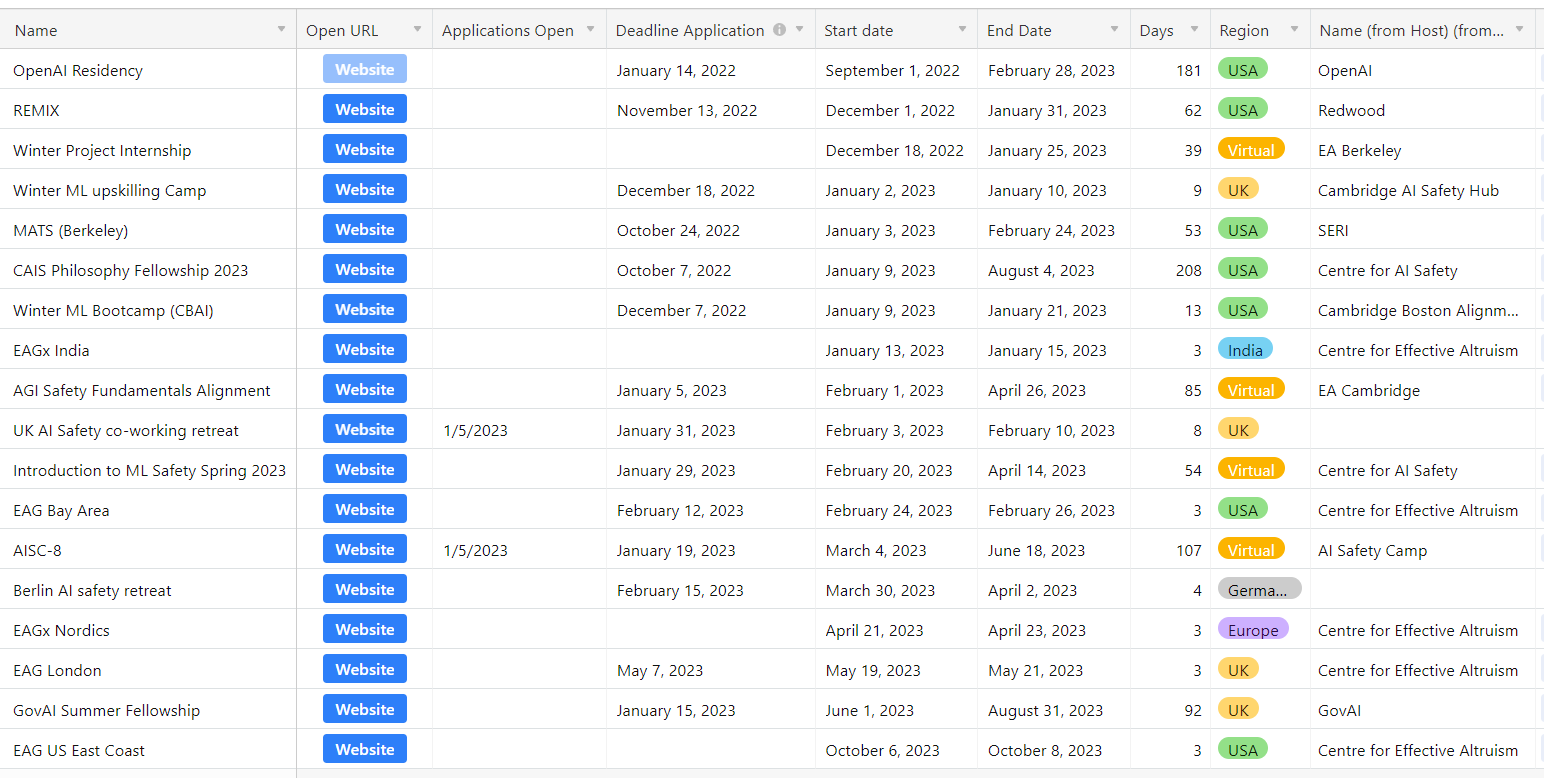Image resolution: width=1544 pixels, height=778 pixels.
Task: Select the Europe region tag for EAGx Nordics
Action: [x=1252, y=630]
